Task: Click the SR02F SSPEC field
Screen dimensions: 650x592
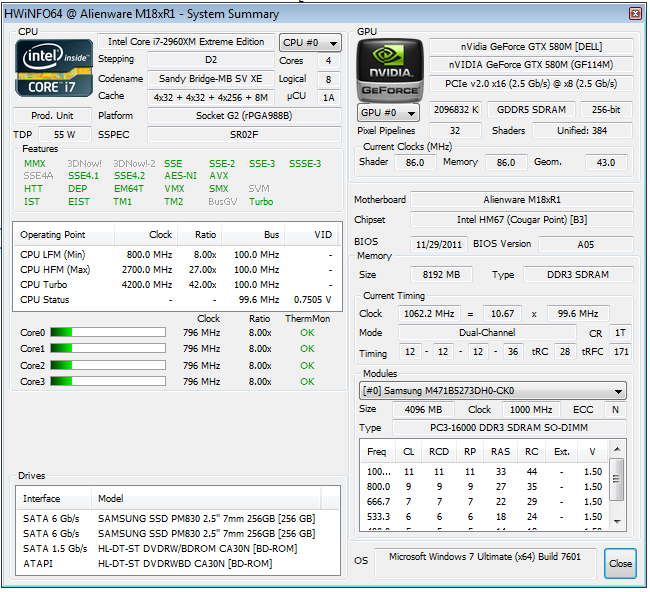Action: point(244,135)
